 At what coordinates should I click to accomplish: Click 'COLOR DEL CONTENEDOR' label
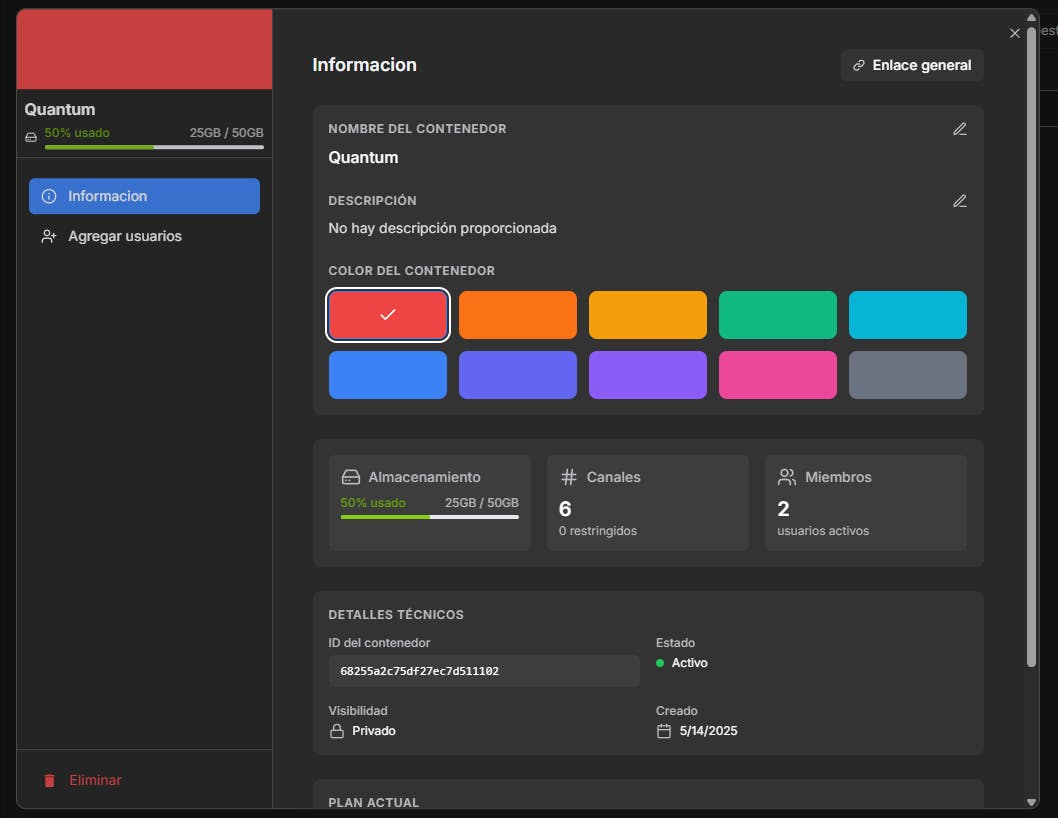pos(412,271)
